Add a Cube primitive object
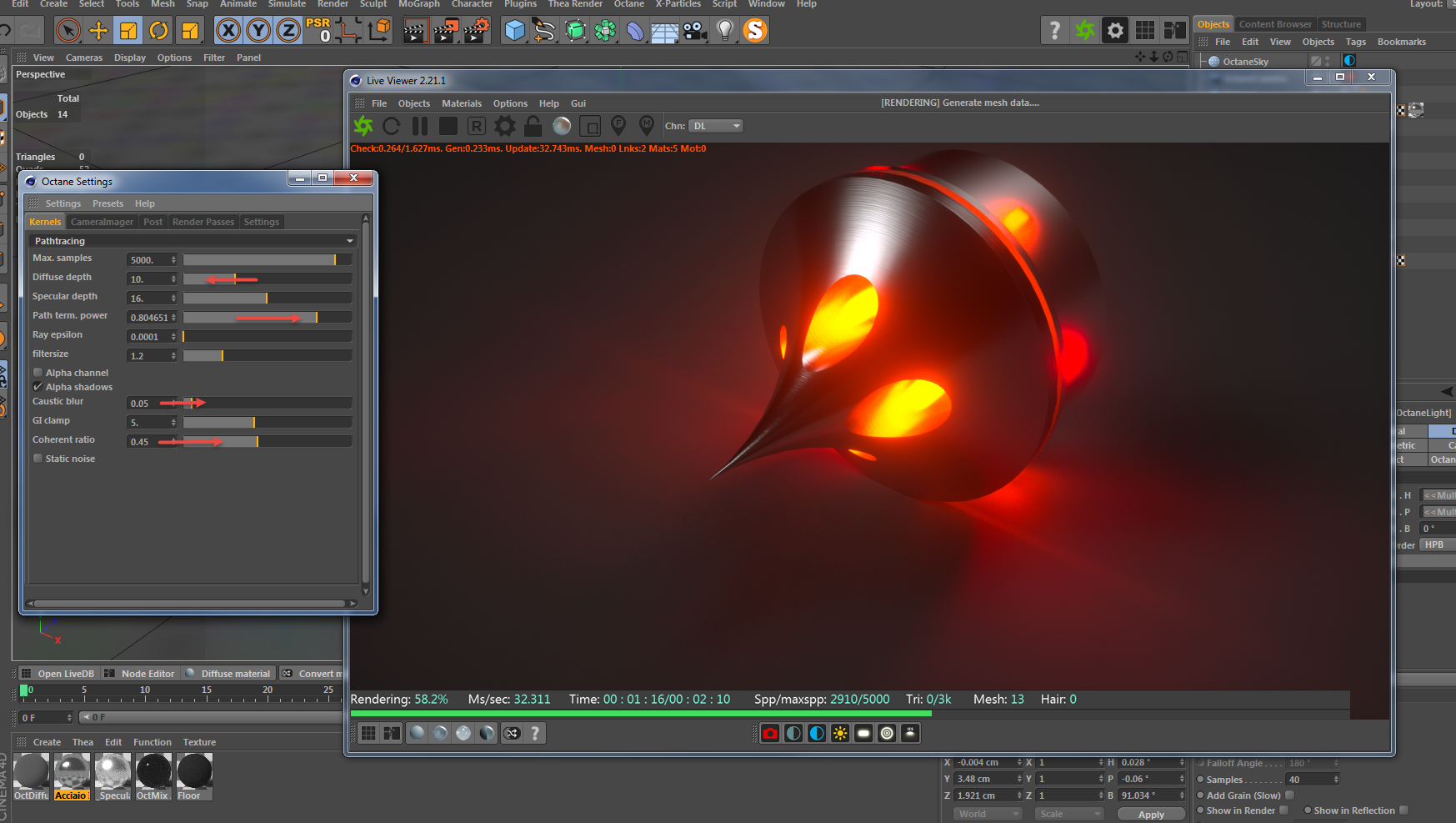This screenshot has height=823, width=1456. point(515,31)
